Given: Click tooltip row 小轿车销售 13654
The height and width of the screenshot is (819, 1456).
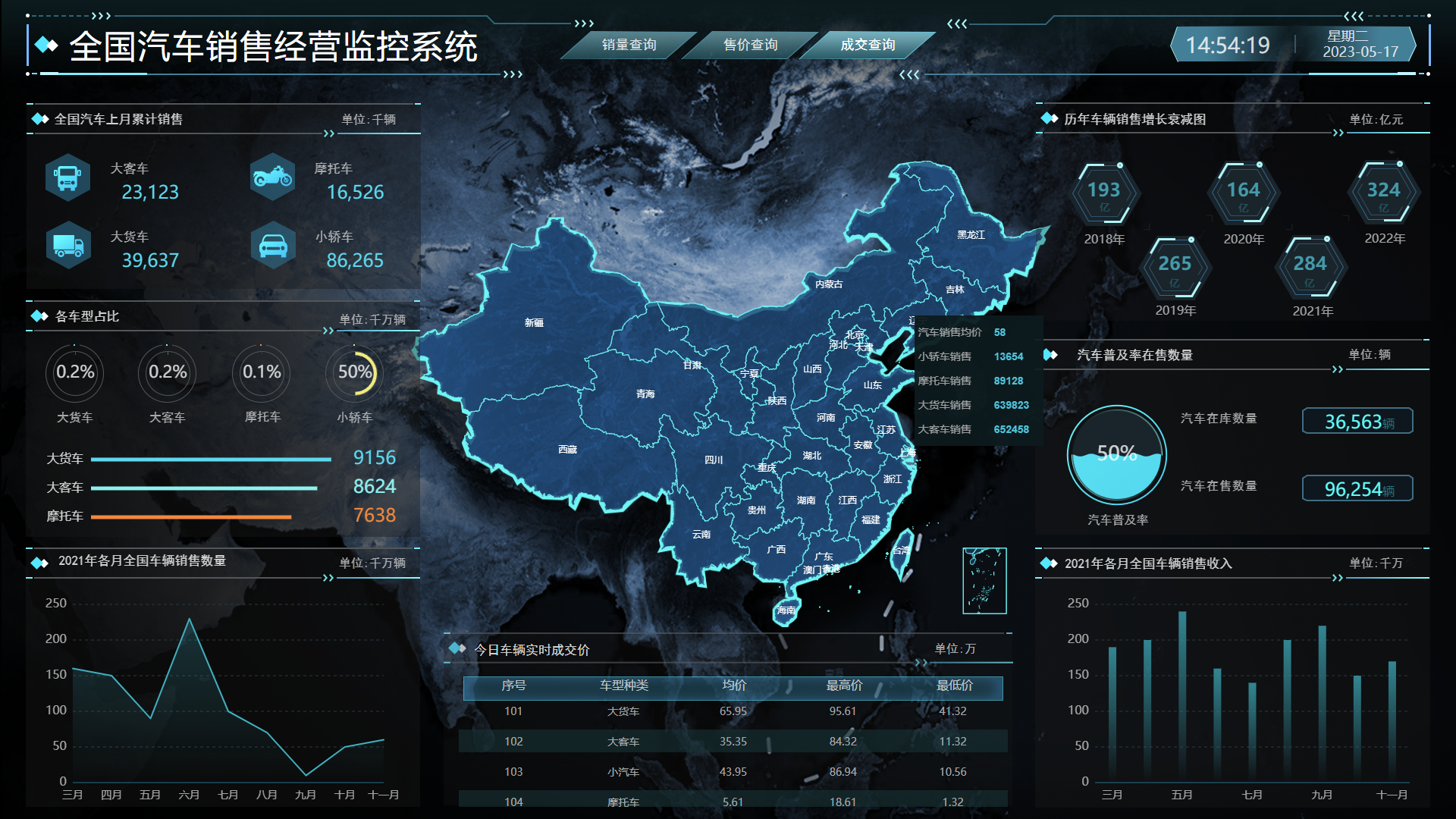Looking at the screenshot, I should click(x=971, y=356).
